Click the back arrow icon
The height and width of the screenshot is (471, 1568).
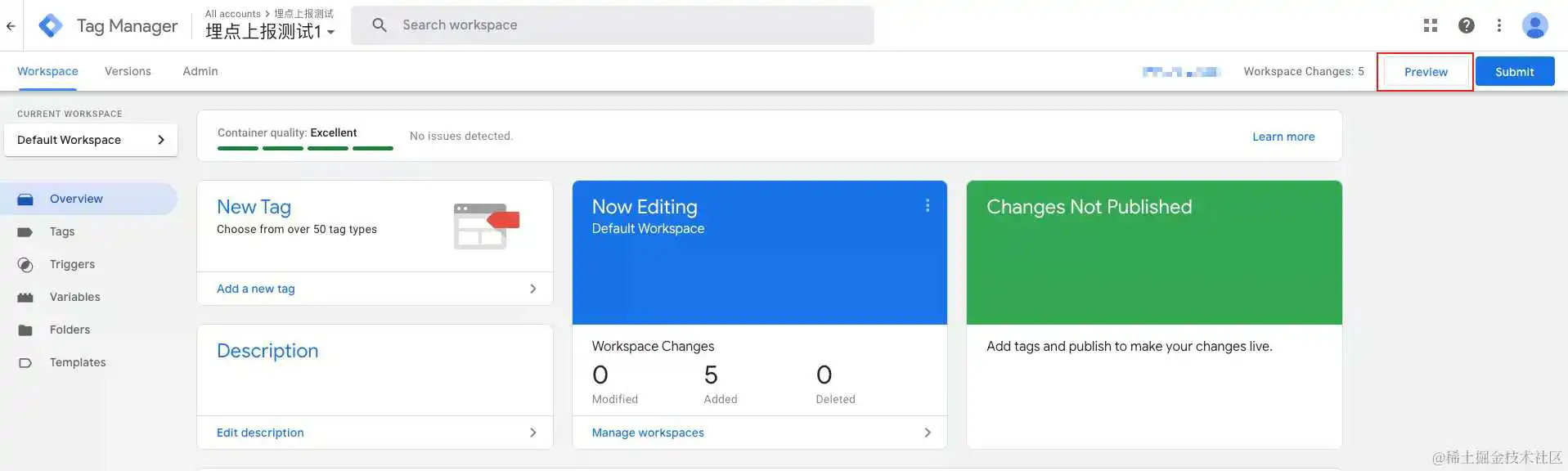pos(11,26)
